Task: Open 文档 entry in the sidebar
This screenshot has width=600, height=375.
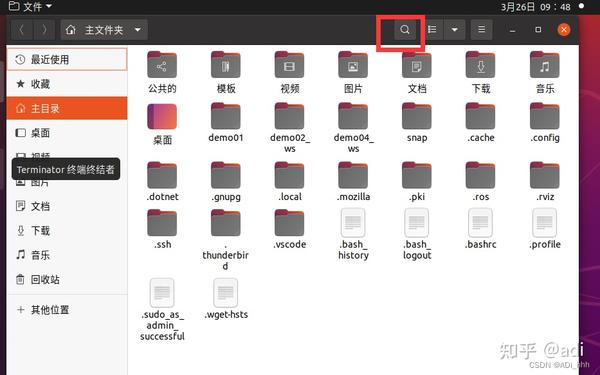Action: pos(67,206)
